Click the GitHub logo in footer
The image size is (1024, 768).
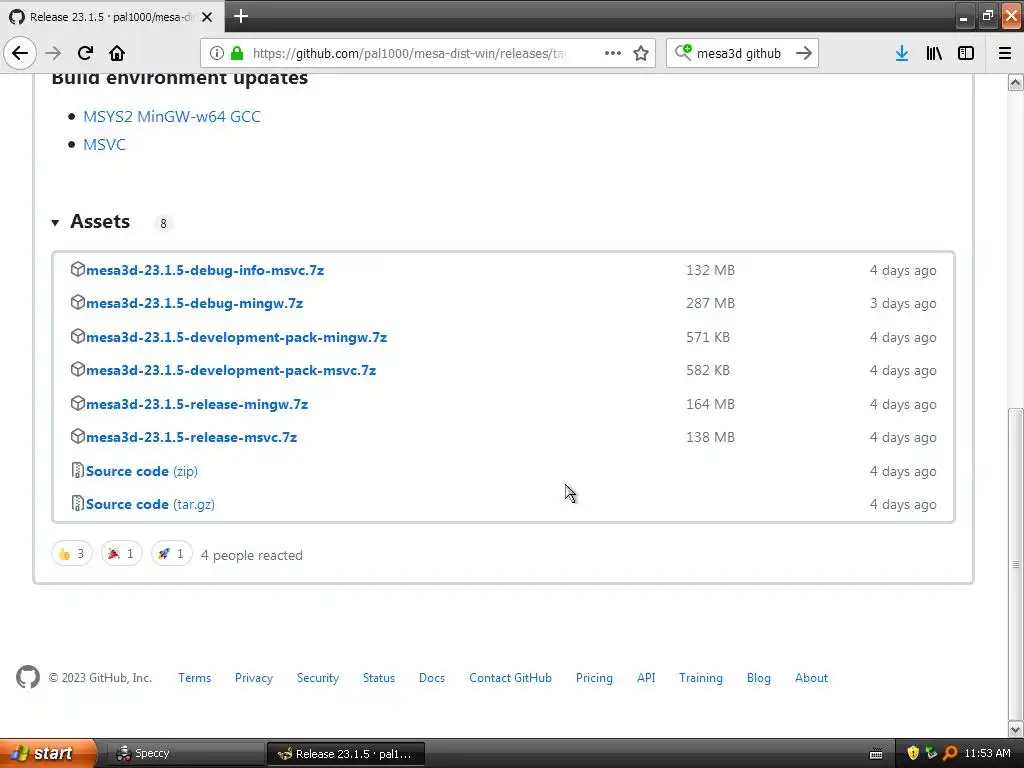(x=28, y=677)
